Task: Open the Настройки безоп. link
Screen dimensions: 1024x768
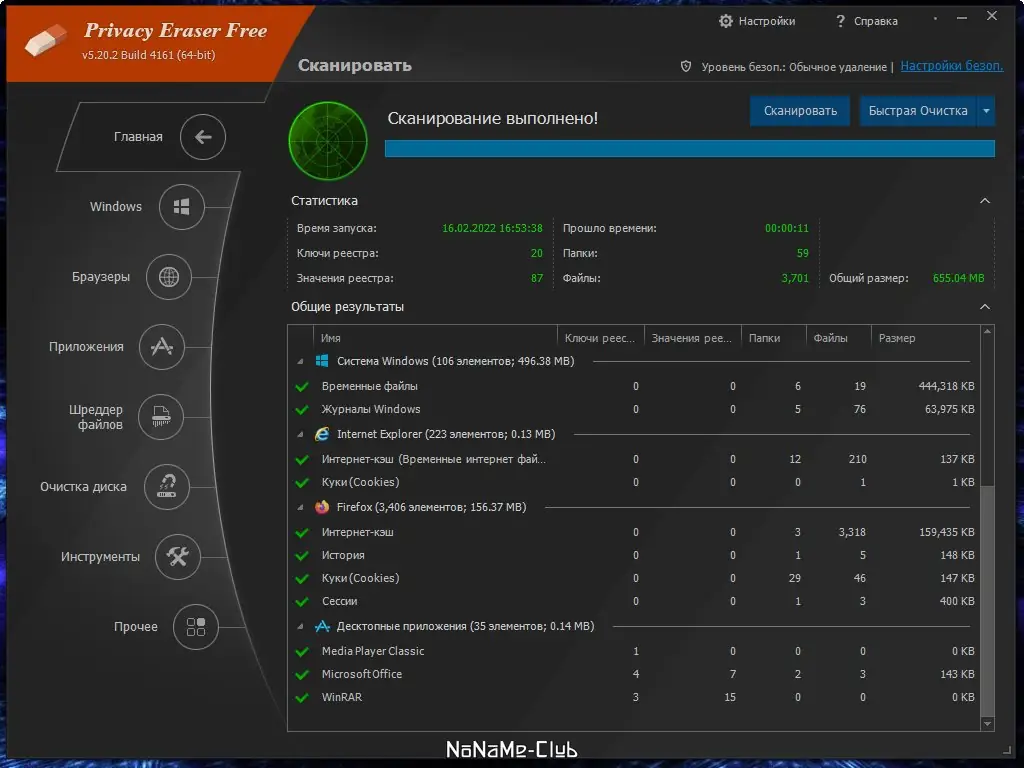Action: 952,65
